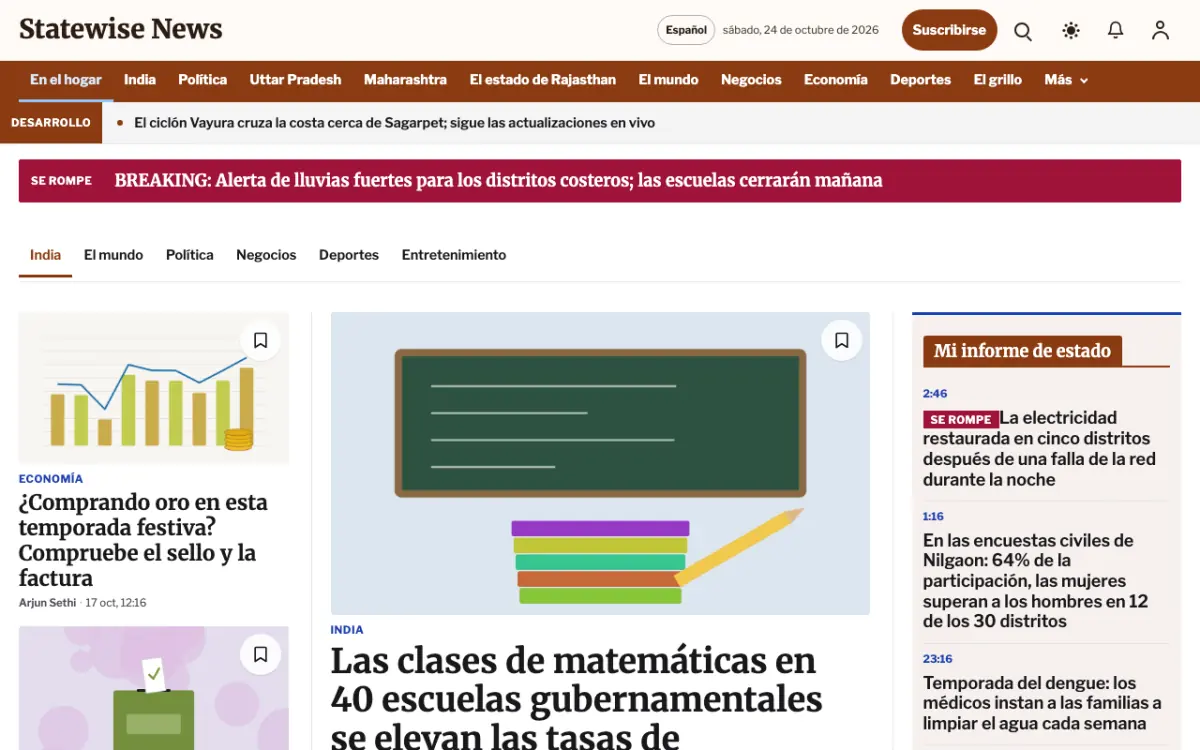Open the ciclón Vayura ticker headline

(395, 123)
